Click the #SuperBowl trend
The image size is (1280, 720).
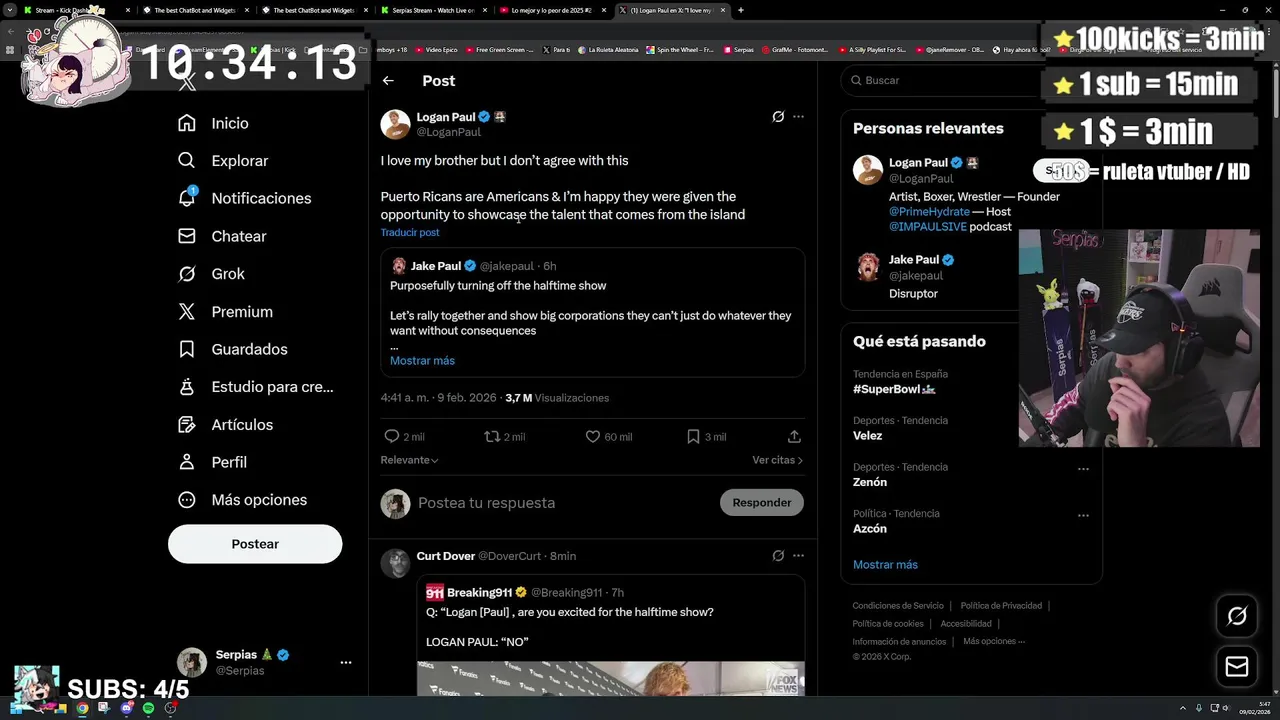[x=894, y=389]
